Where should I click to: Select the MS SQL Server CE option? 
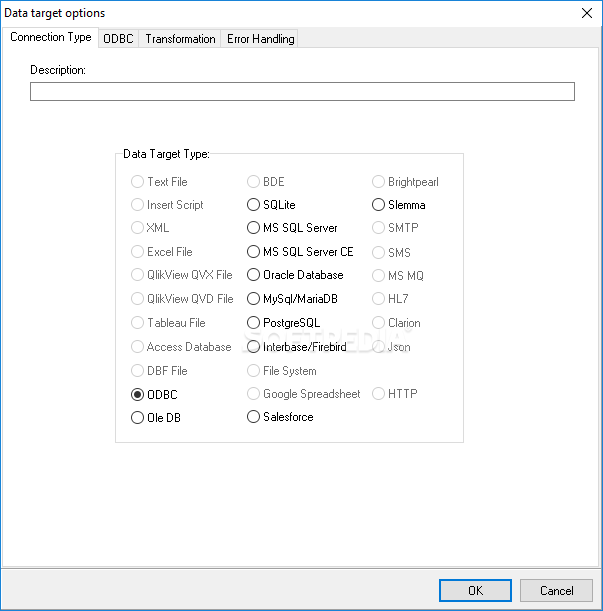[253, 252]
